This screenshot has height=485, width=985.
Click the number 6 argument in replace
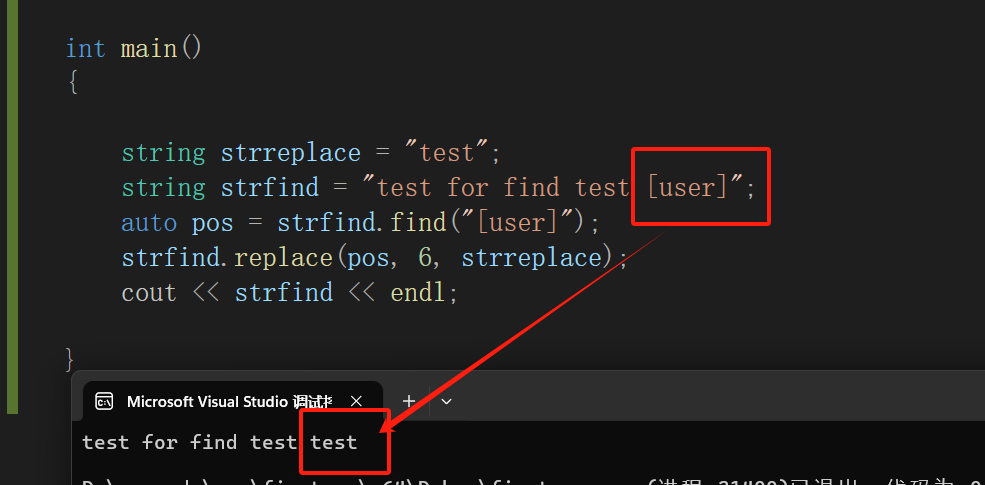click(x=425, y=258)
